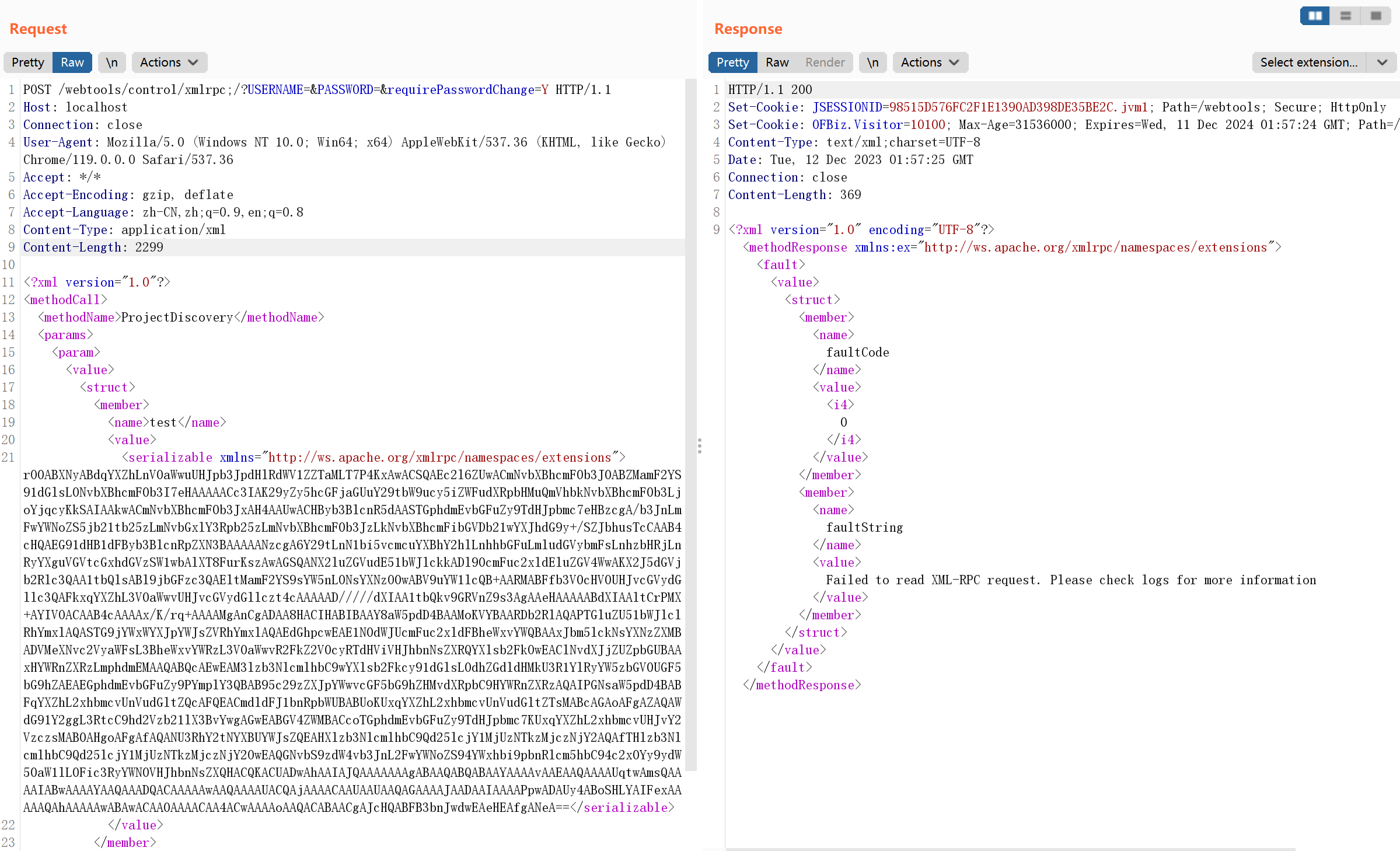Open the Request Actions dropdown
1400x851 pixels.
[x=169, y=62]
